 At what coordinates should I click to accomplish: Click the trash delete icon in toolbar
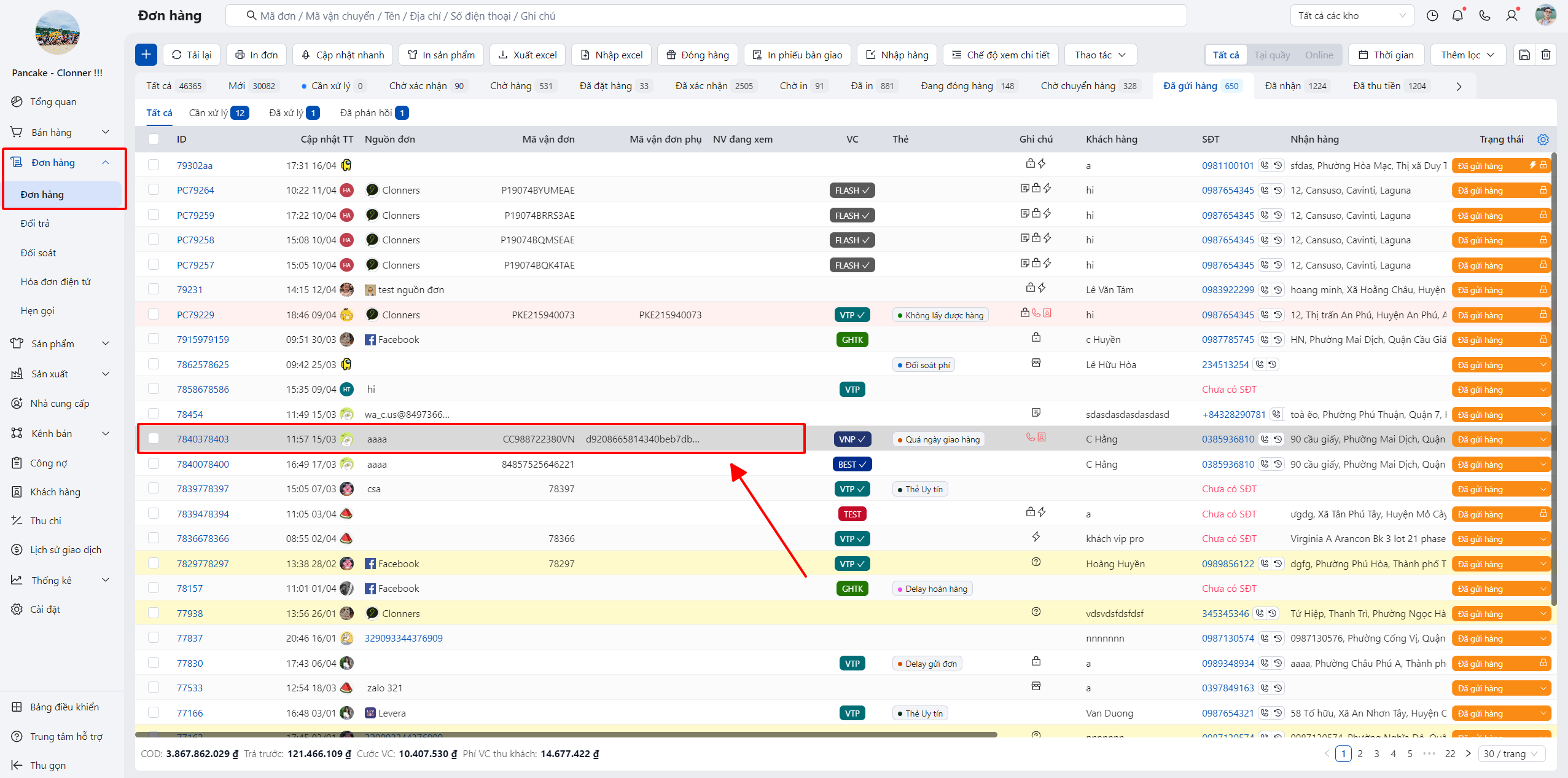pos(1546,55)
